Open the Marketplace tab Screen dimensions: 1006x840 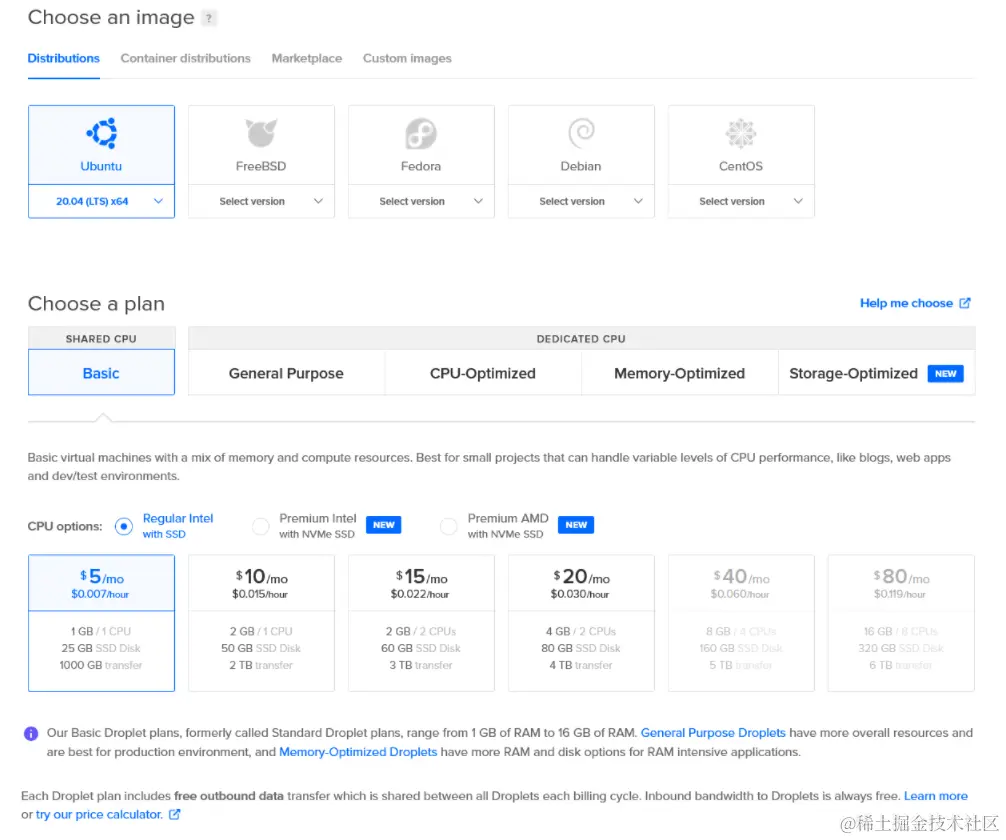[307, 58]
